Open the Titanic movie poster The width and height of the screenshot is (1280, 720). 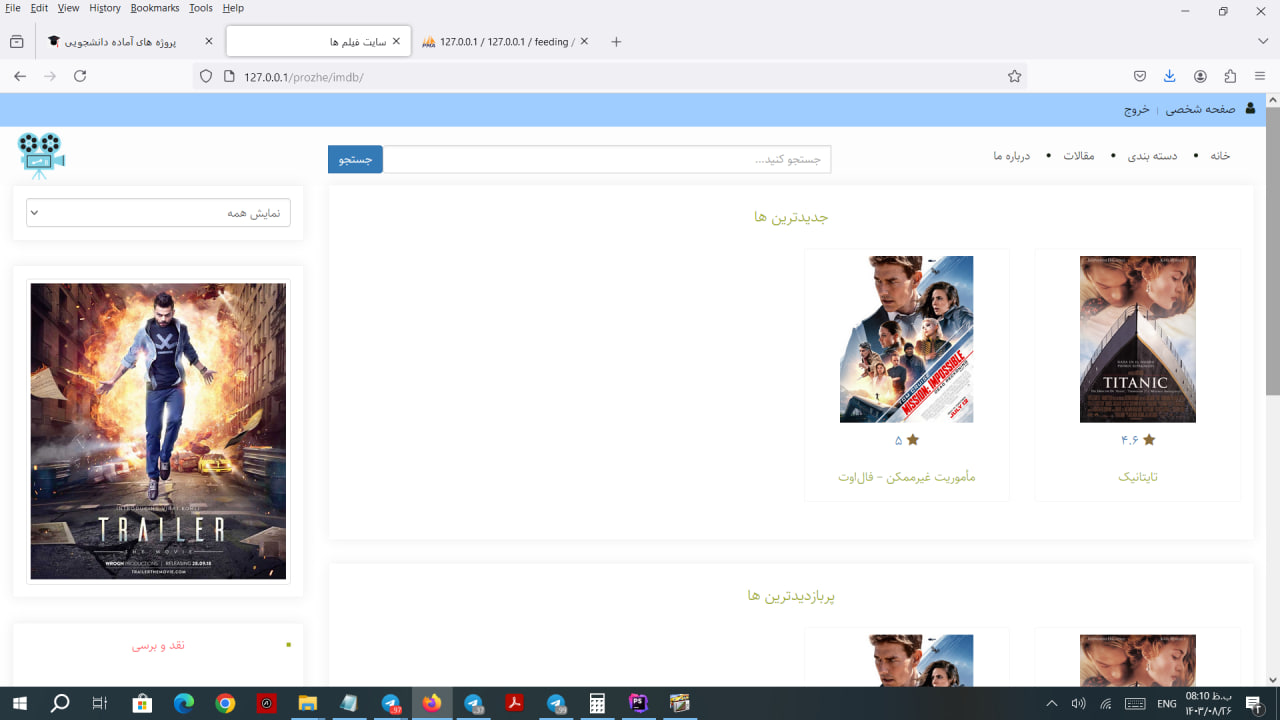coord(1137,339)
